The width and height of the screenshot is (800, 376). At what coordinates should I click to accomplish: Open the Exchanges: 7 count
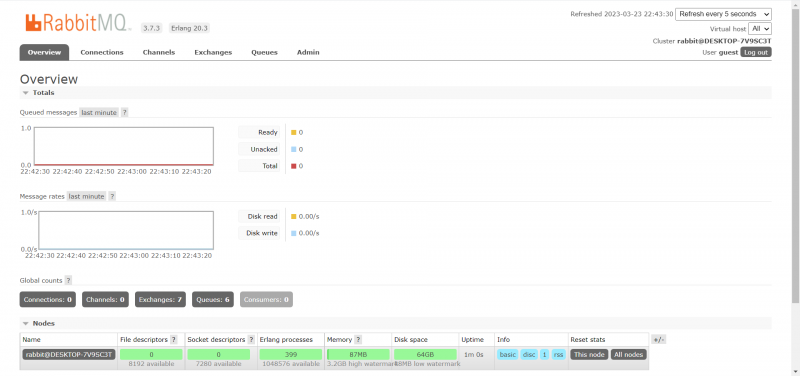(160, 299)
